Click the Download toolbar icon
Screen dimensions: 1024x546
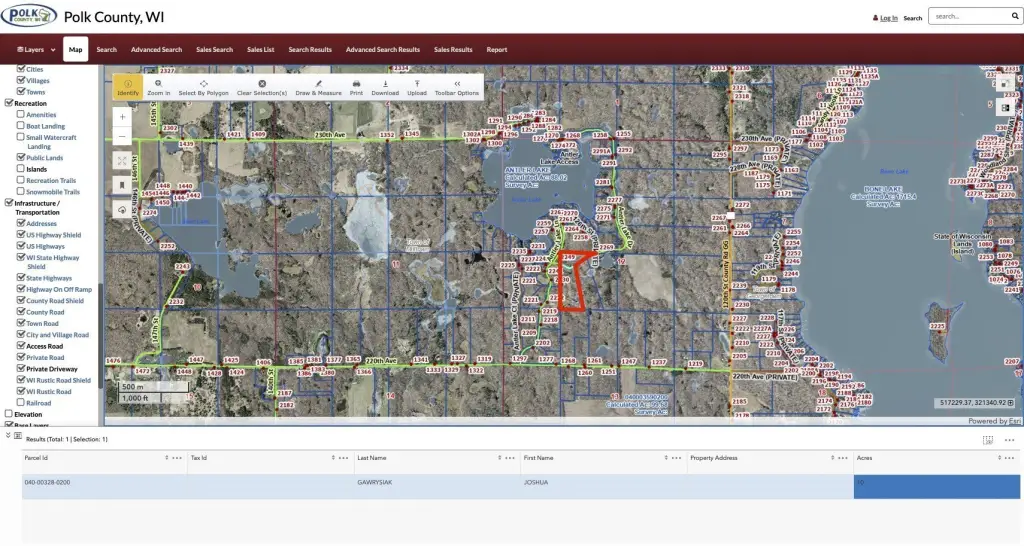coord(385,87)
